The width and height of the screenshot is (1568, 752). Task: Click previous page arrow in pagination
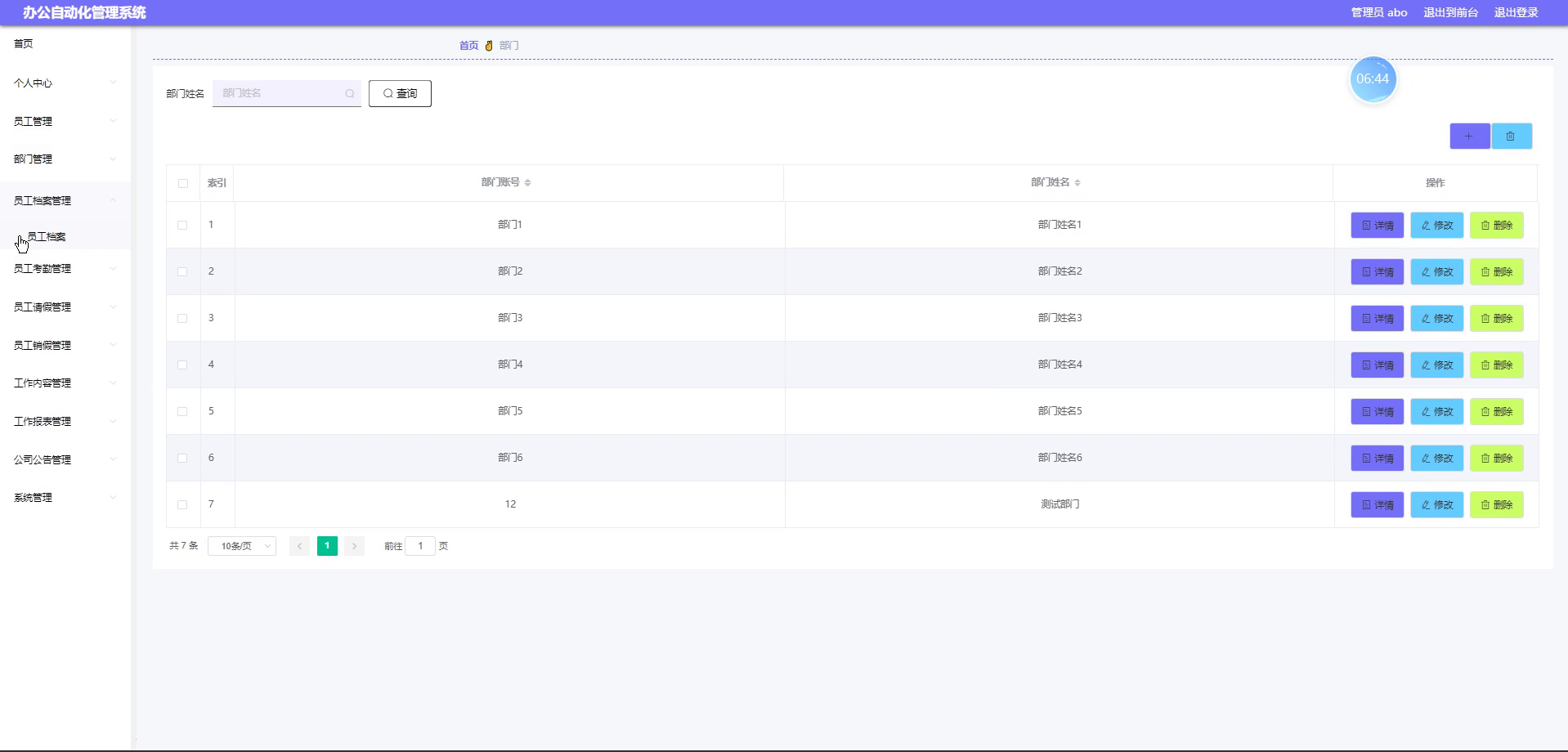tap(299, 546)
